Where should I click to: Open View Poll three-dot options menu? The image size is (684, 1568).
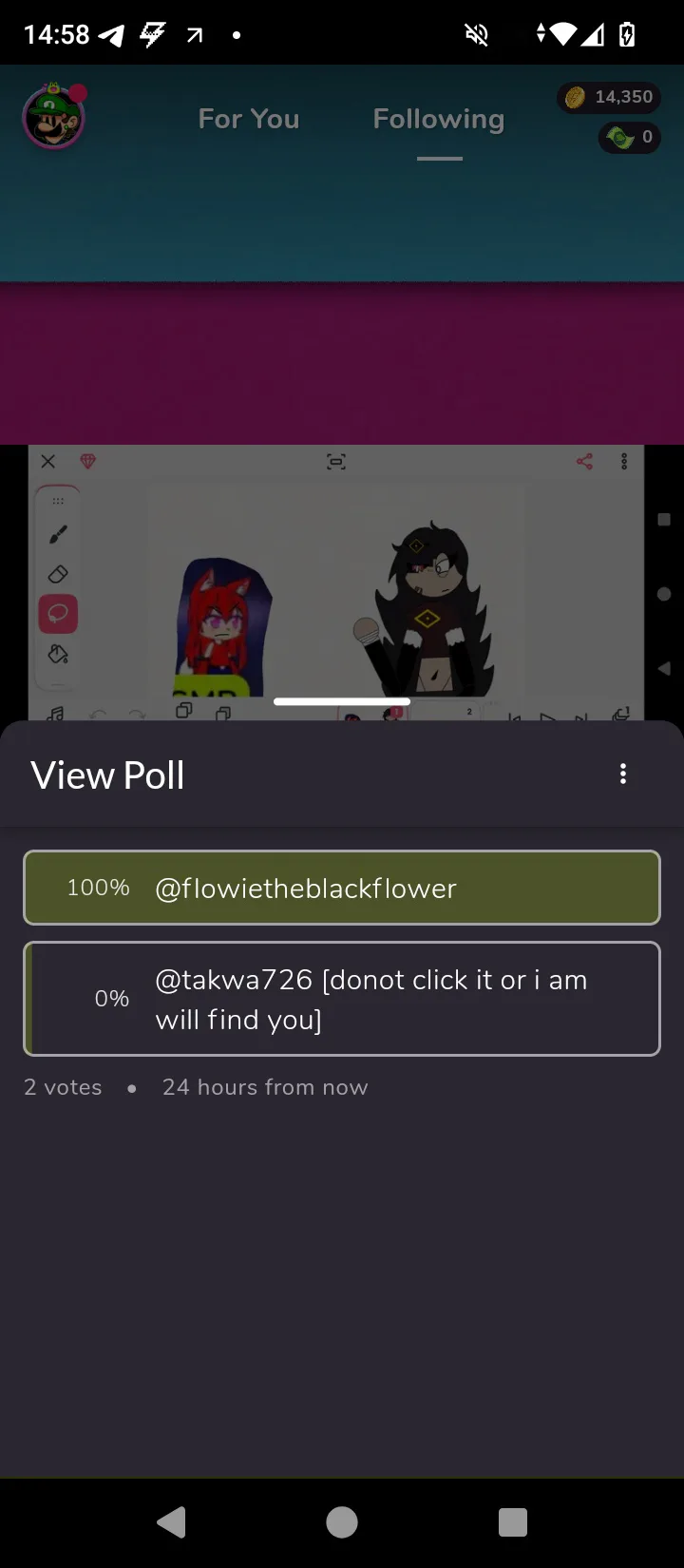click(x=623, y=774)
